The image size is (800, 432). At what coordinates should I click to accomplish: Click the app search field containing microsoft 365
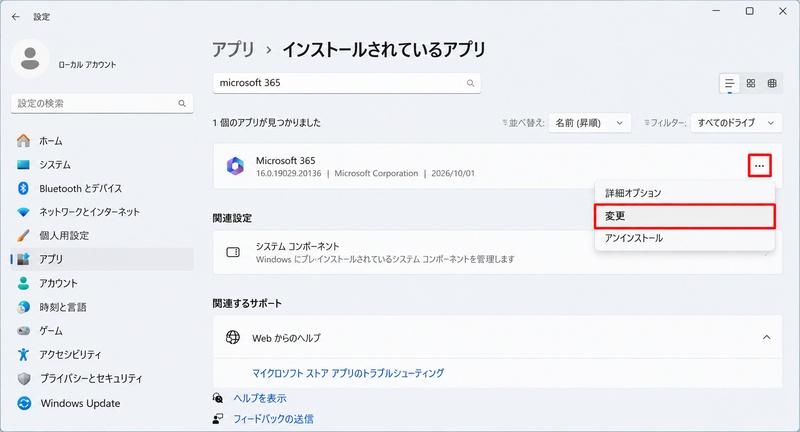point(347,83)
